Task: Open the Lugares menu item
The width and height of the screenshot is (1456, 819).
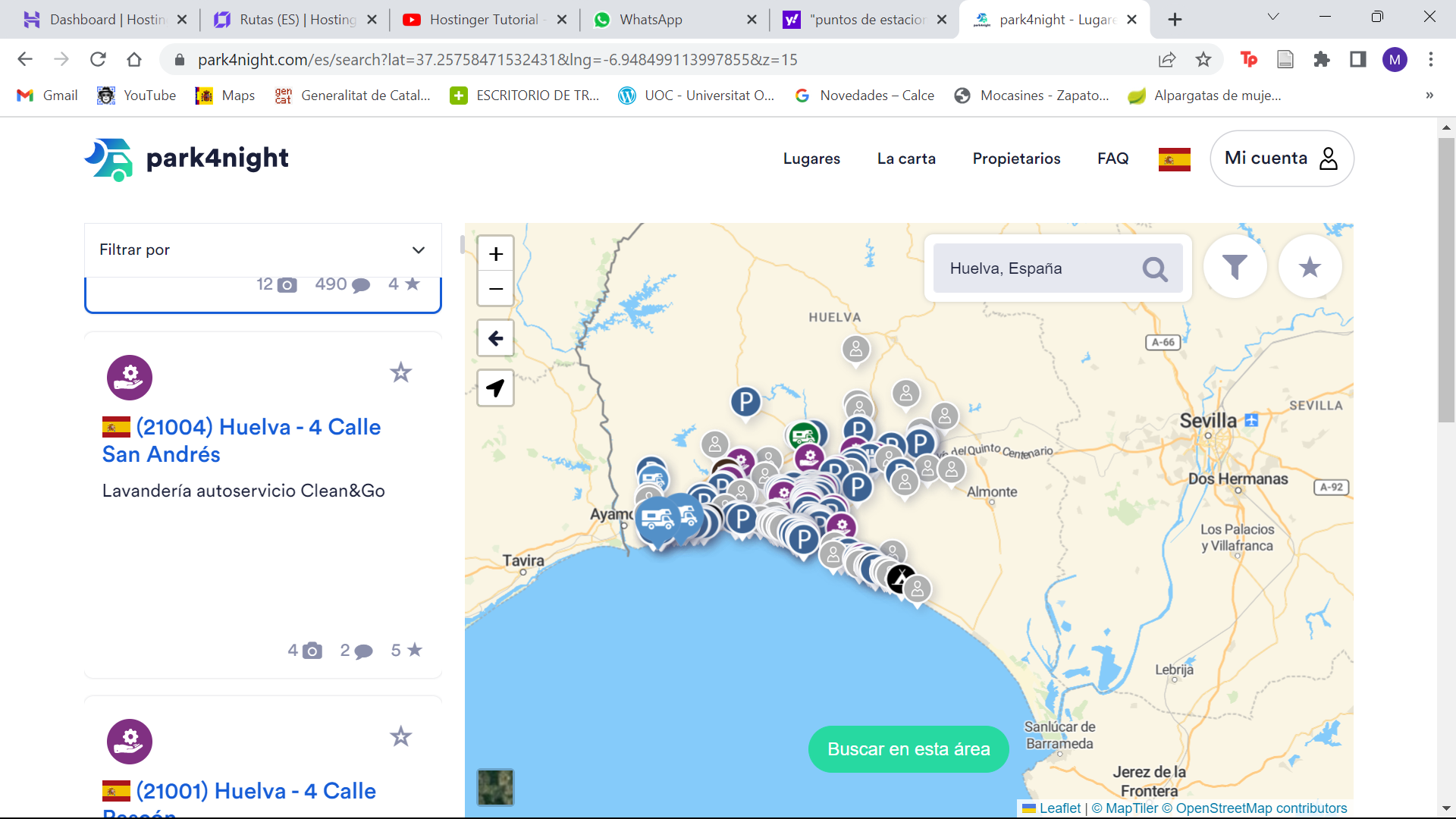Action: pyautogui.click(x=811, y=158)
